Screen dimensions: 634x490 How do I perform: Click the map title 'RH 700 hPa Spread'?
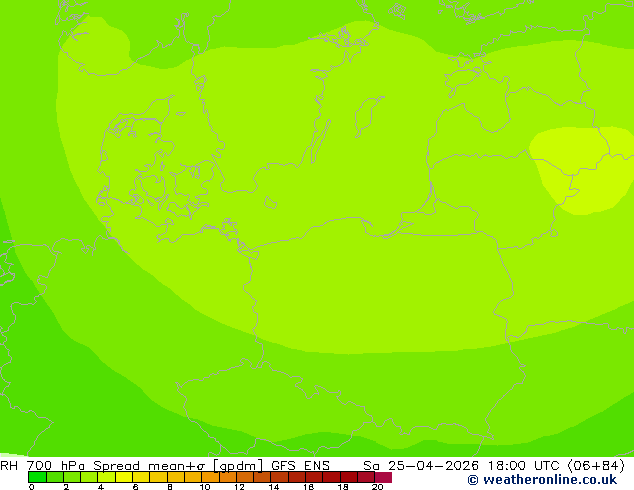(x=70, y=466)
